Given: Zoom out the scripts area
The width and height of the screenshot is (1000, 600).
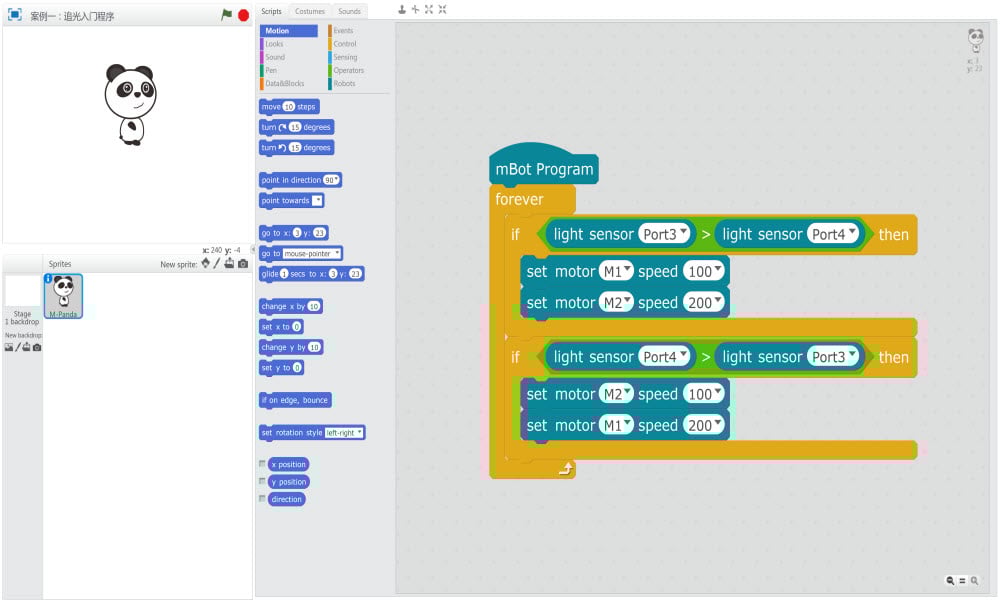Looking at the screenshot, I should pos(949,580).
